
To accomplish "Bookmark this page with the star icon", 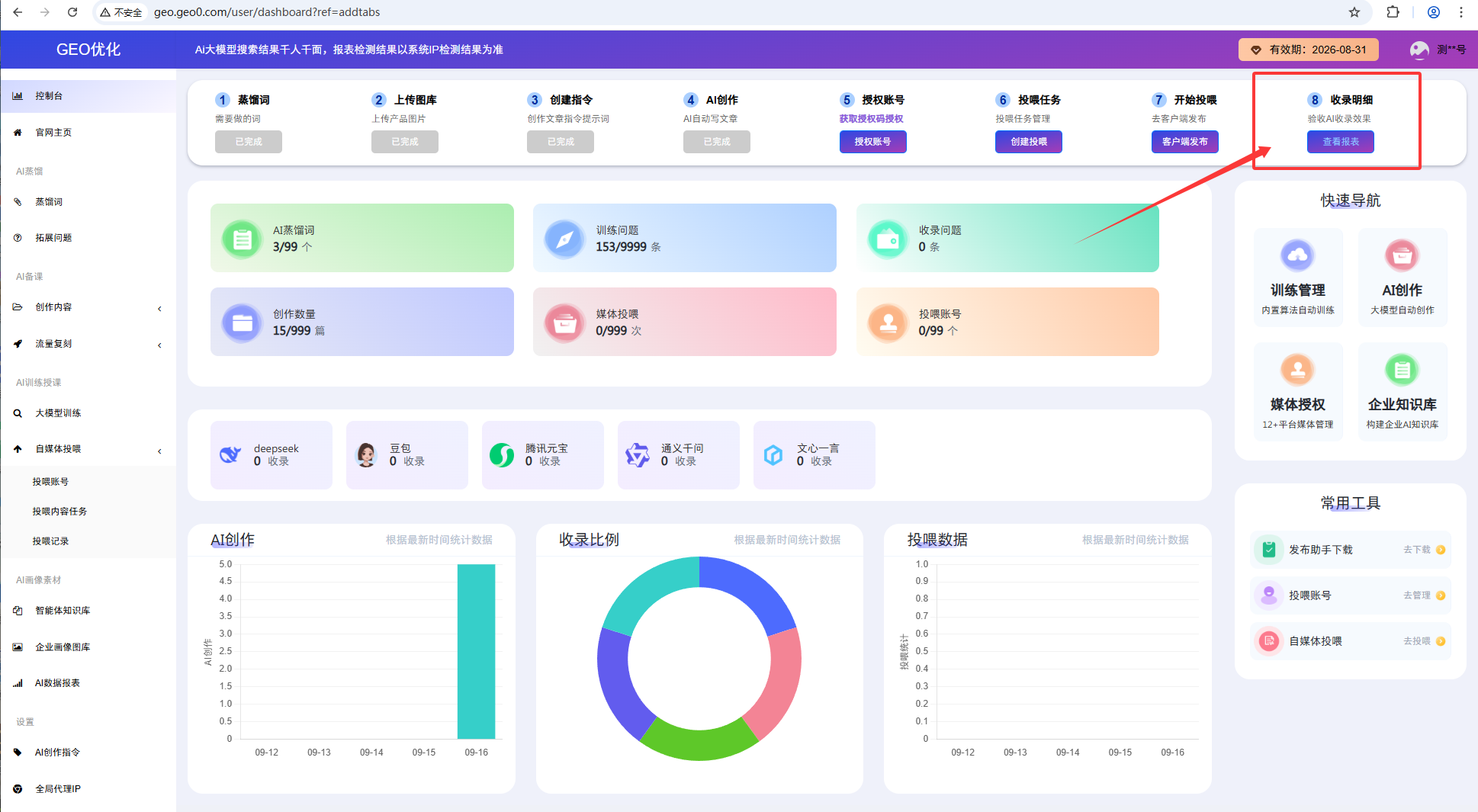I will tap(1354, 12).
